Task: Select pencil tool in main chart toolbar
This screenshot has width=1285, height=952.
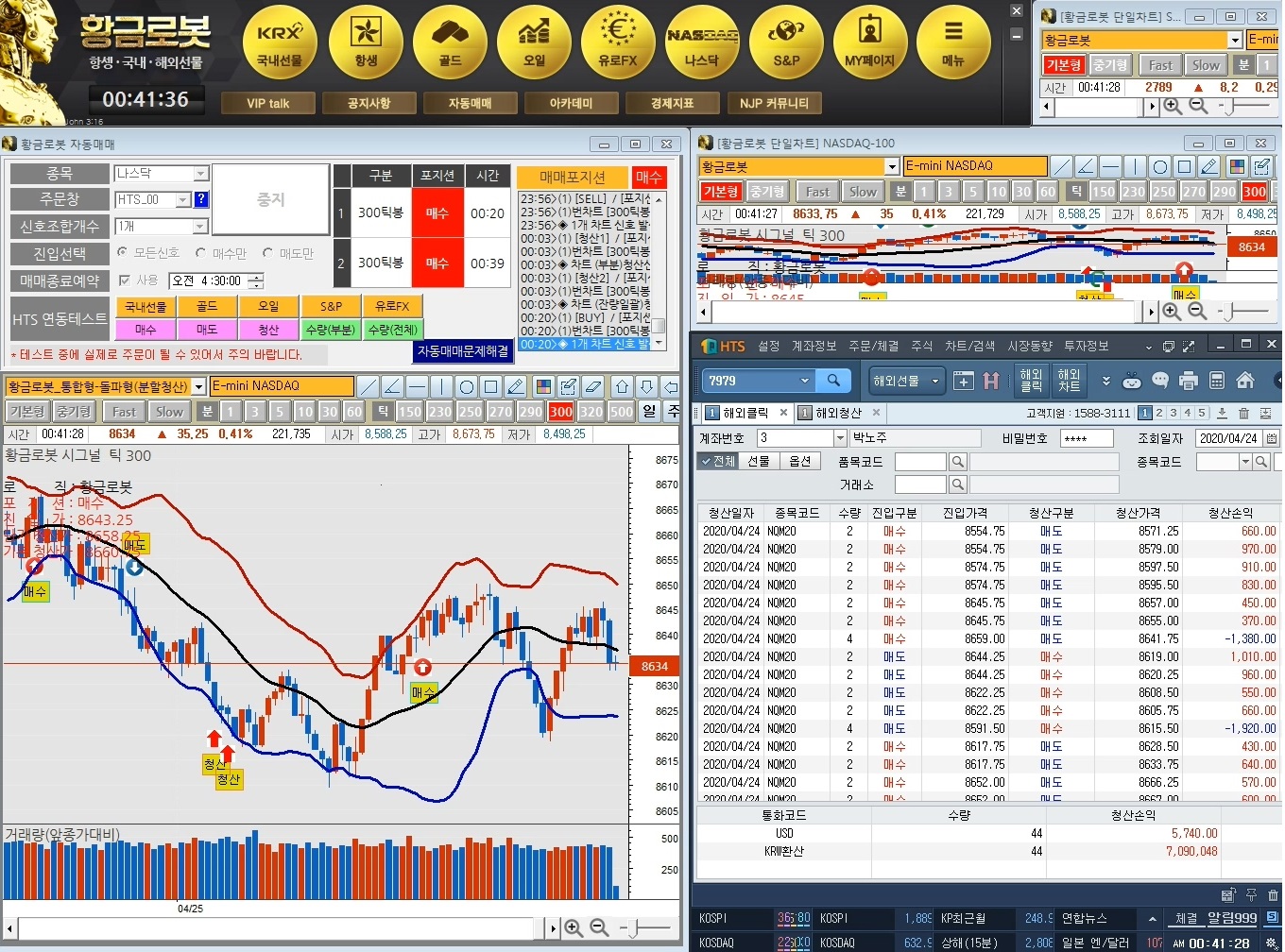Action: [515, 386]
